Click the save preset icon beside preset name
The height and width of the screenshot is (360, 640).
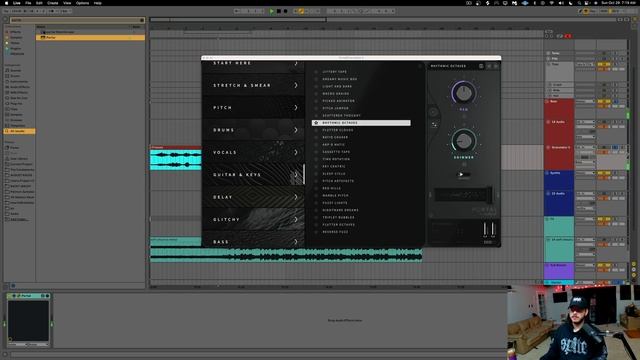481,66
